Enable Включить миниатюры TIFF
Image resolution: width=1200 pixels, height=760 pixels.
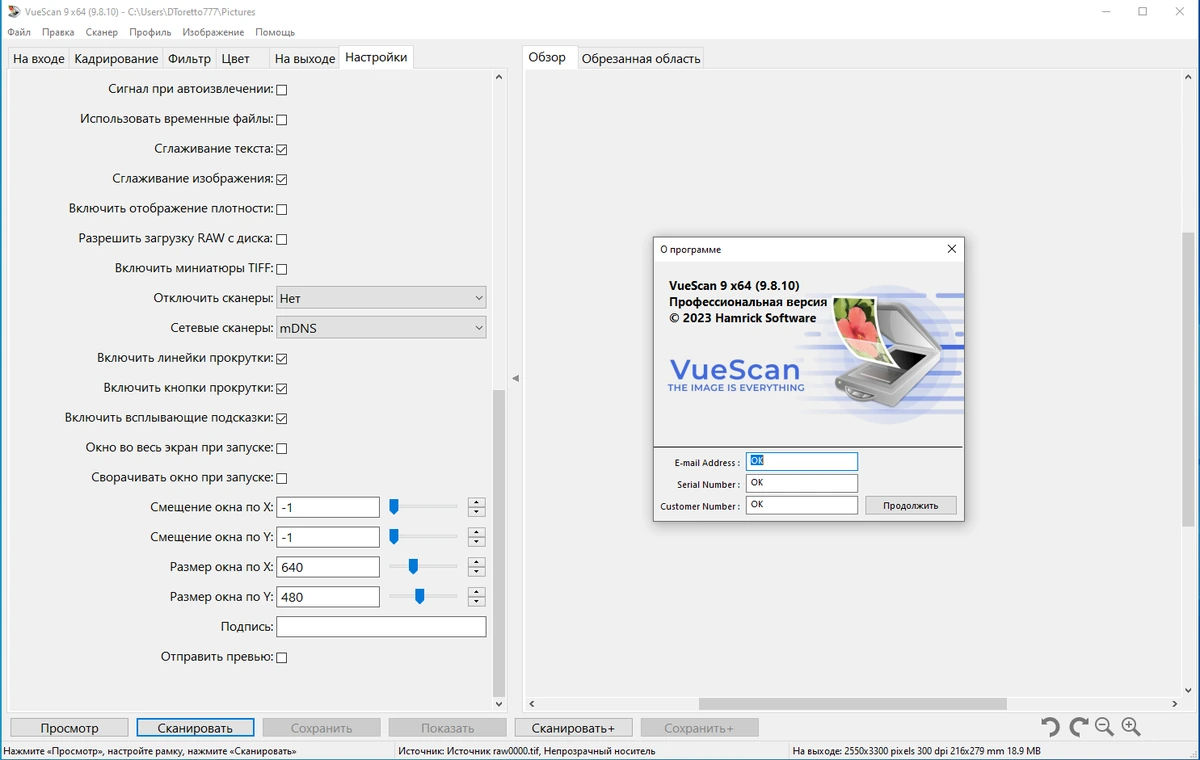click(x=281, y=269)
